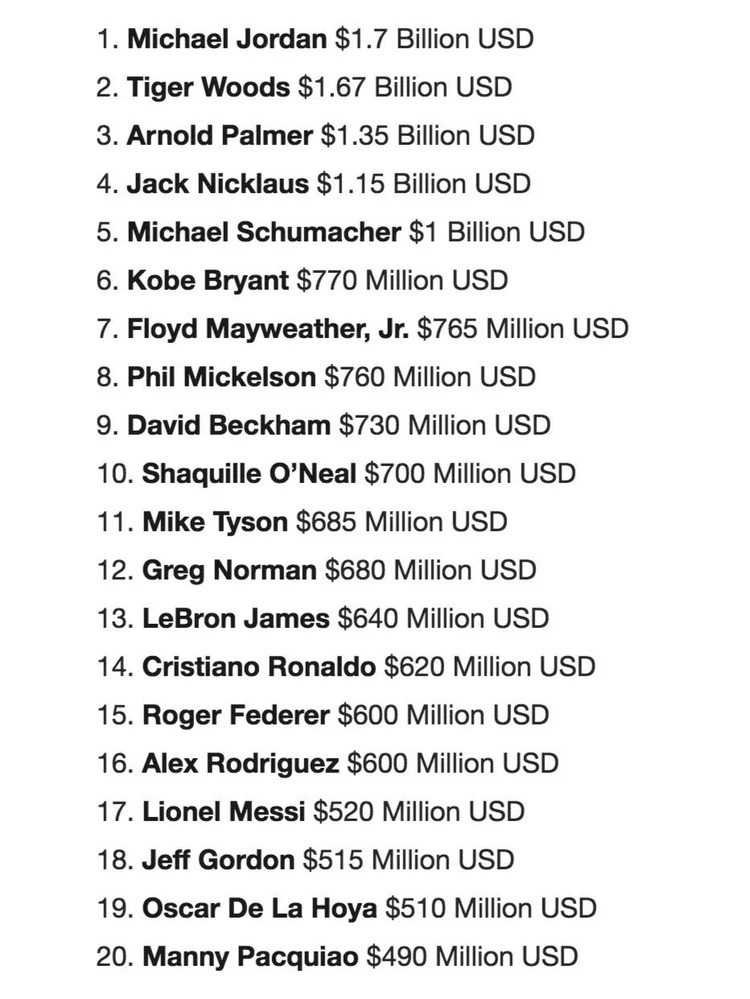This screenshot has width=750, height=999.
Task: Click the Manny Pacquiao name
Action: (250, 957)
